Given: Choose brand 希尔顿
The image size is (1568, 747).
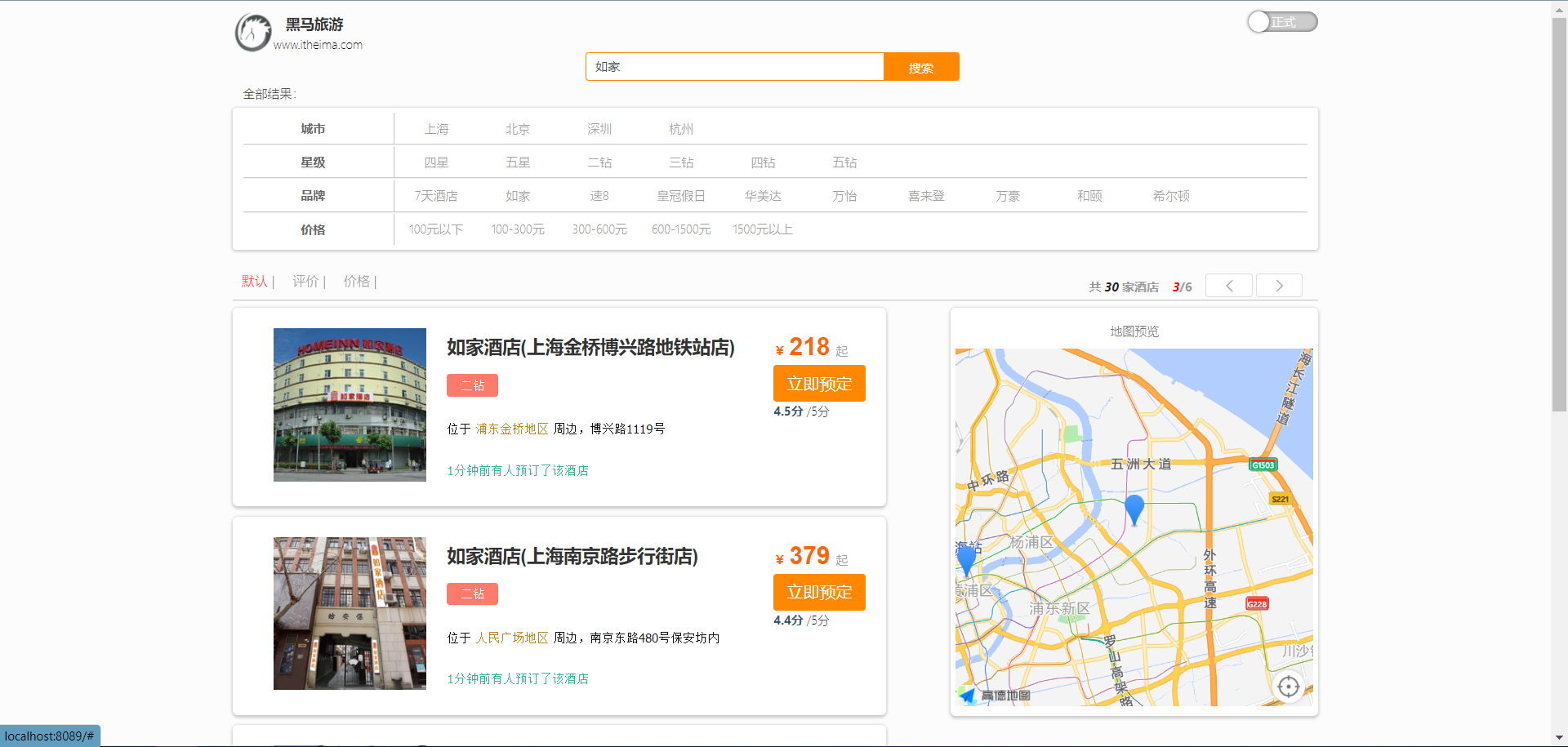Looking at the screenshot, I should click(1171, 196).
